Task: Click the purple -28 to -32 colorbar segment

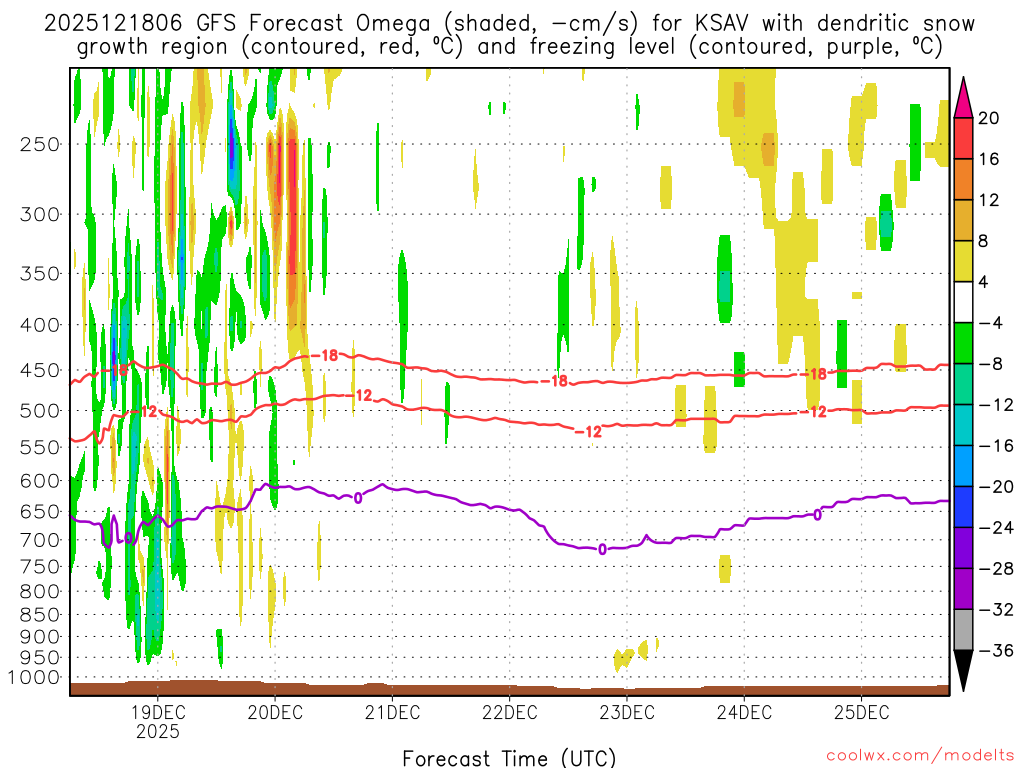Action: click(963, 589)
